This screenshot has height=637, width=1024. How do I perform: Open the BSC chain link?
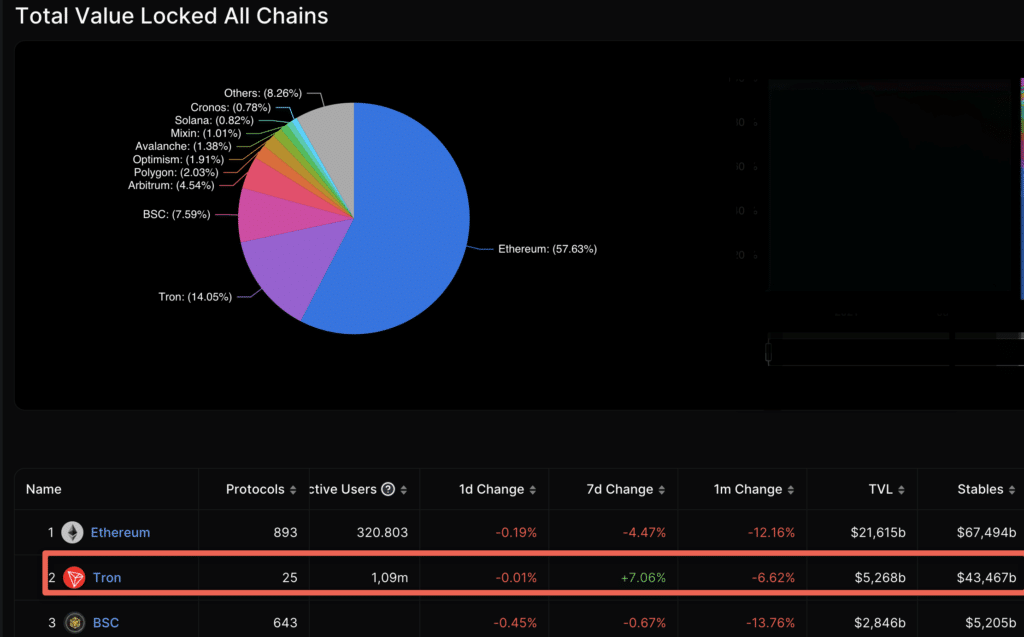click(105, 623)
